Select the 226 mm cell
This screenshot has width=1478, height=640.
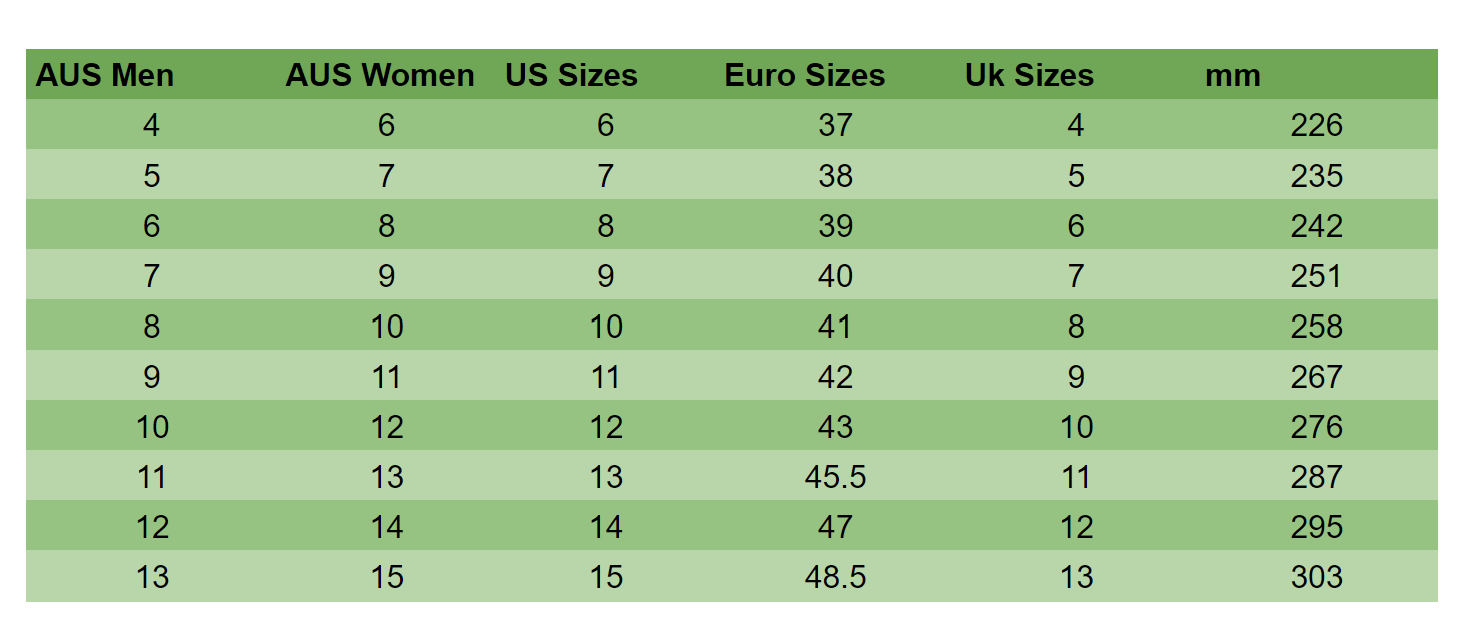click(x=1316, y=125)
